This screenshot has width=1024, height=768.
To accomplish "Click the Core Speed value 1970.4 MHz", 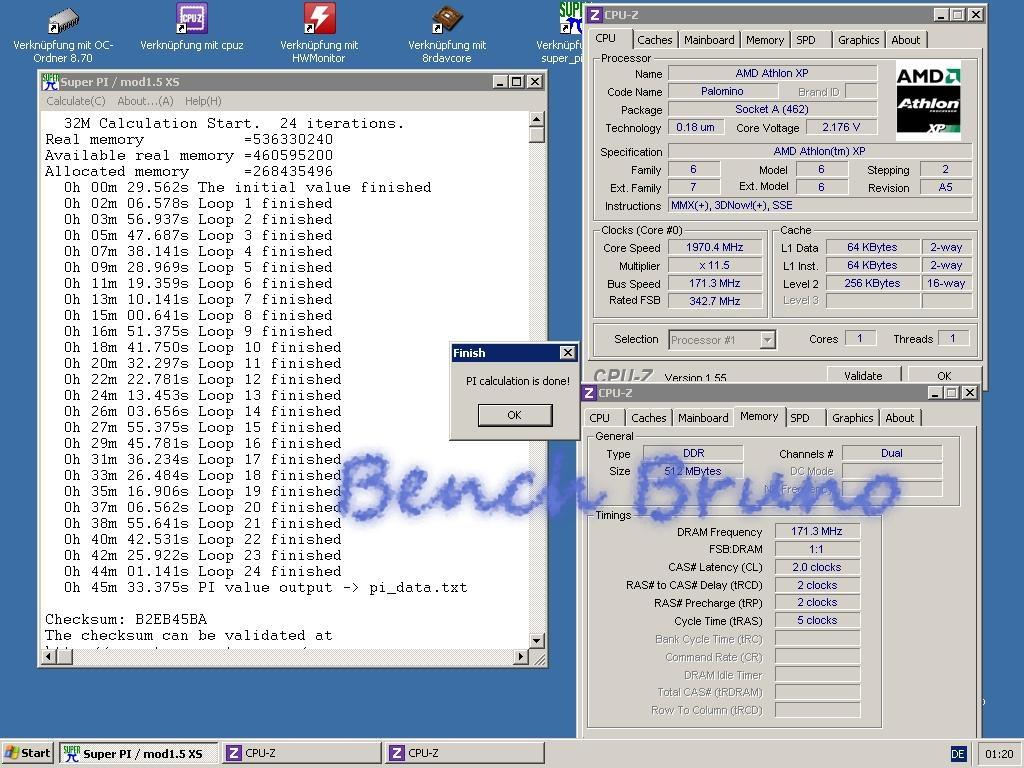I will click(x=714, y=247).
